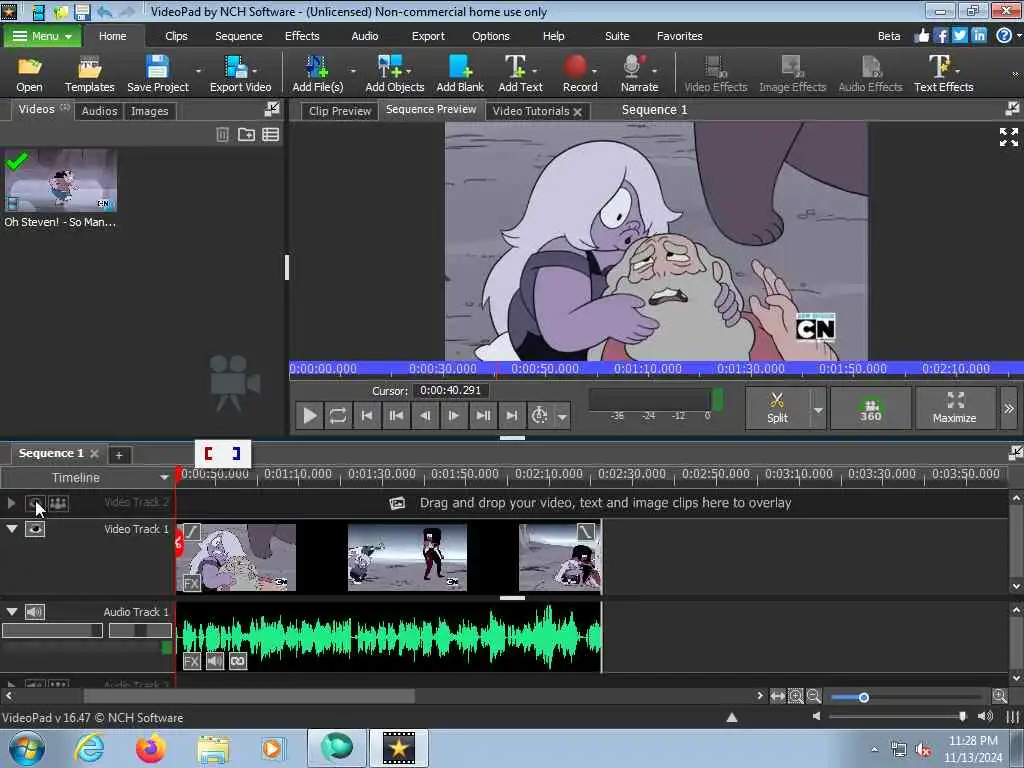Click the fade-in transition icon on the first clip
Screen dimensions: 1024x768
pos(191,532)
